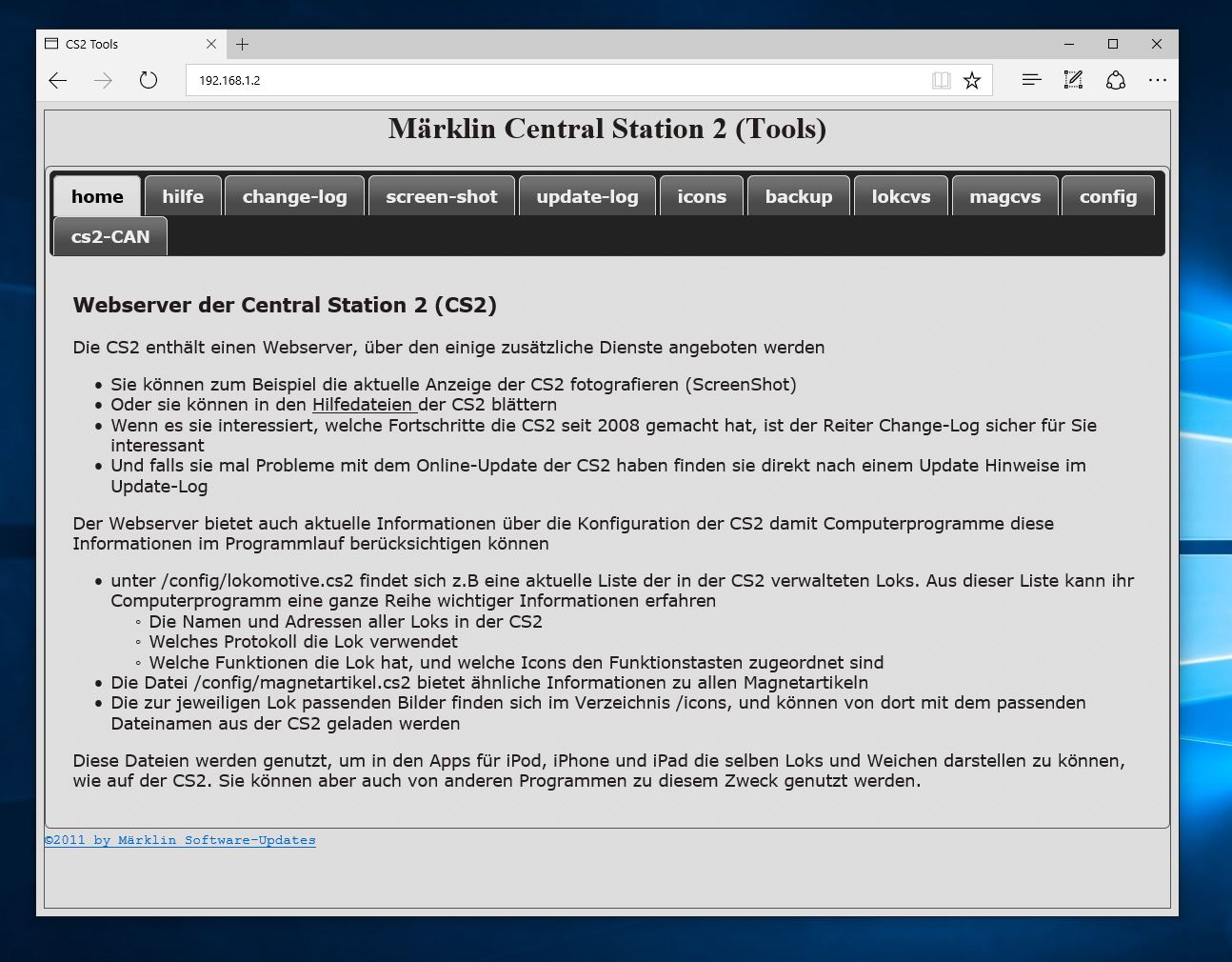Click the heading 'Märklin Central Station 2 (Tools)'
The image size is (1232, 962).
tap(607, 129)
